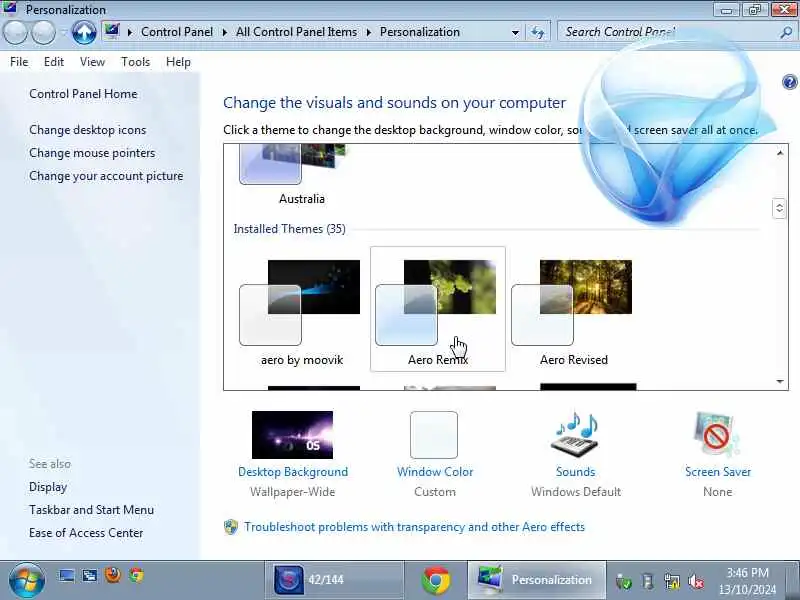Open the Display link

pyautogui.click(x=48, y=487)
